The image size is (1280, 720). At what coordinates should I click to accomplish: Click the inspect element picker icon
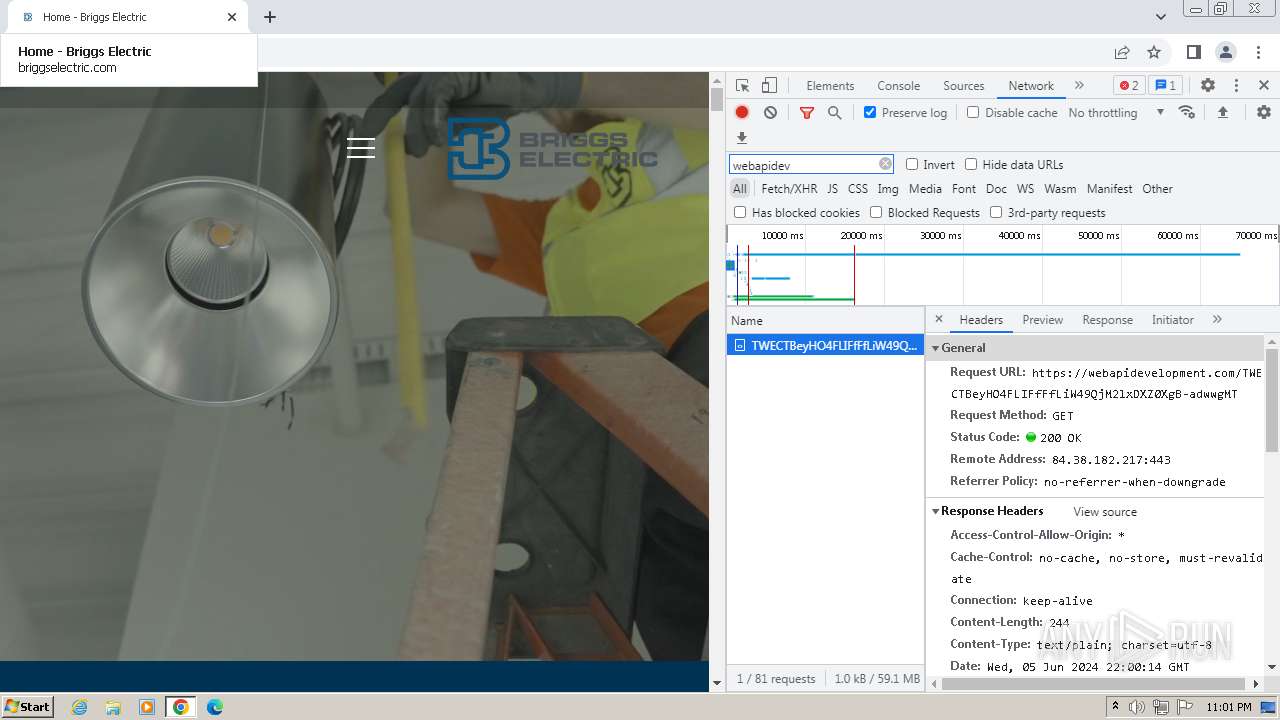(x=742, y=85)
